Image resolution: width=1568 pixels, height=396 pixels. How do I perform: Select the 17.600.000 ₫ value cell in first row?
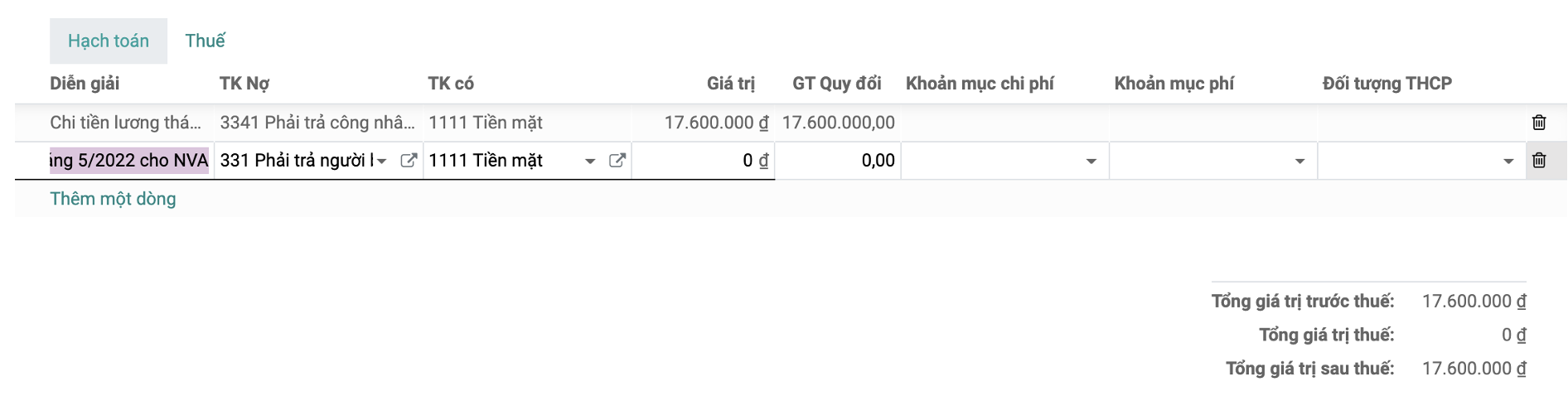tap(716, 123)
